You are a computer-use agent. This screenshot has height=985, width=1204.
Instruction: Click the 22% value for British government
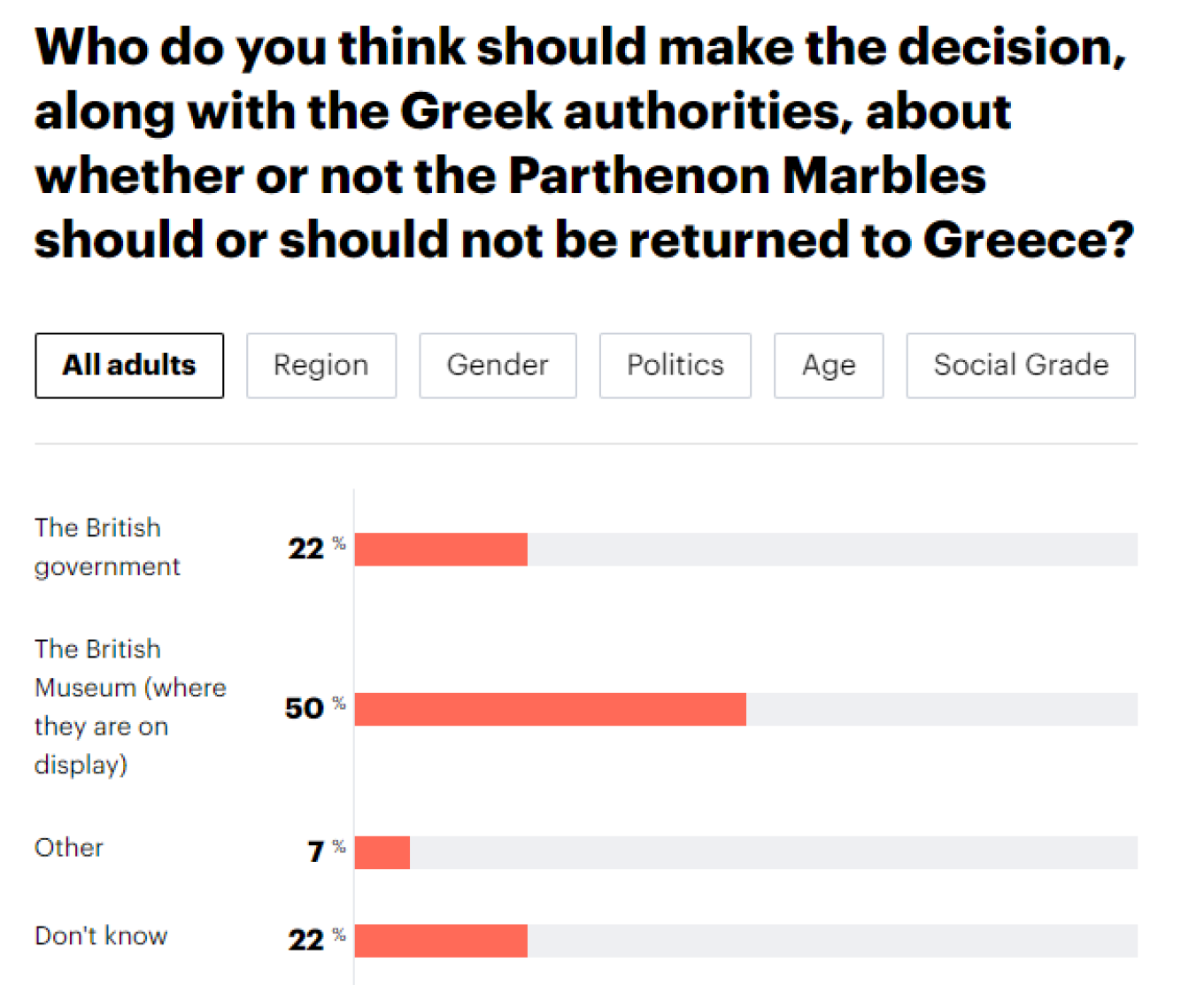306,550
